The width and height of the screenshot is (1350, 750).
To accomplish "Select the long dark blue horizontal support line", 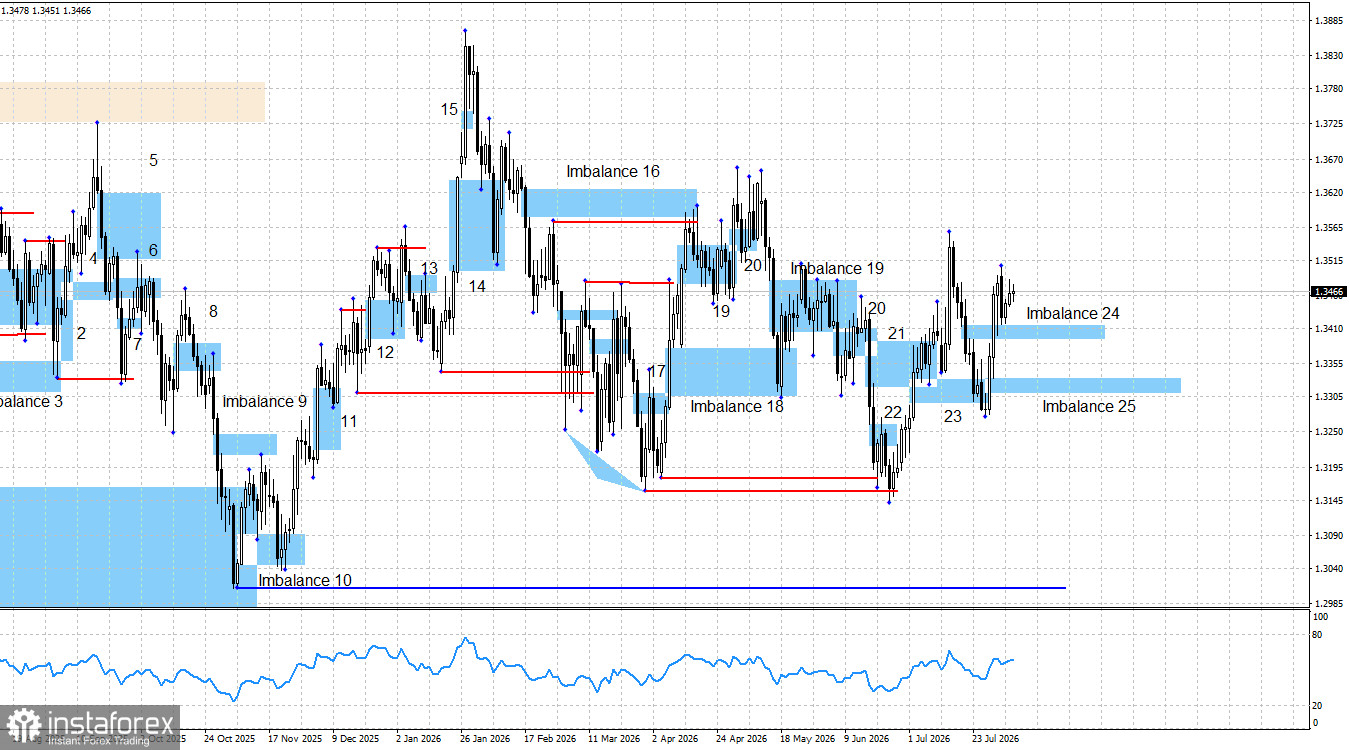I will point(650,588).
